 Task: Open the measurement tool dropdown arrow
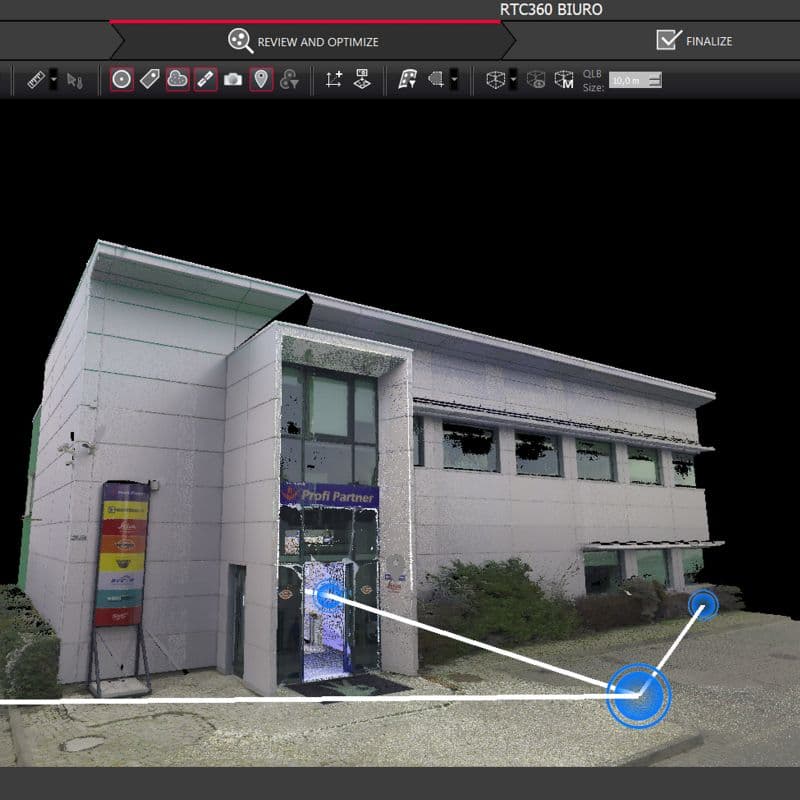tap(52, 78)
